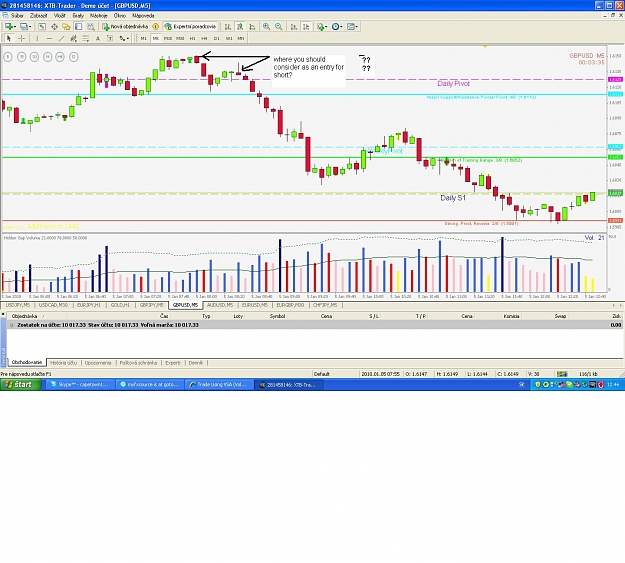Zoom in on the chart
The image size is (625, 563).
point(266,27)
